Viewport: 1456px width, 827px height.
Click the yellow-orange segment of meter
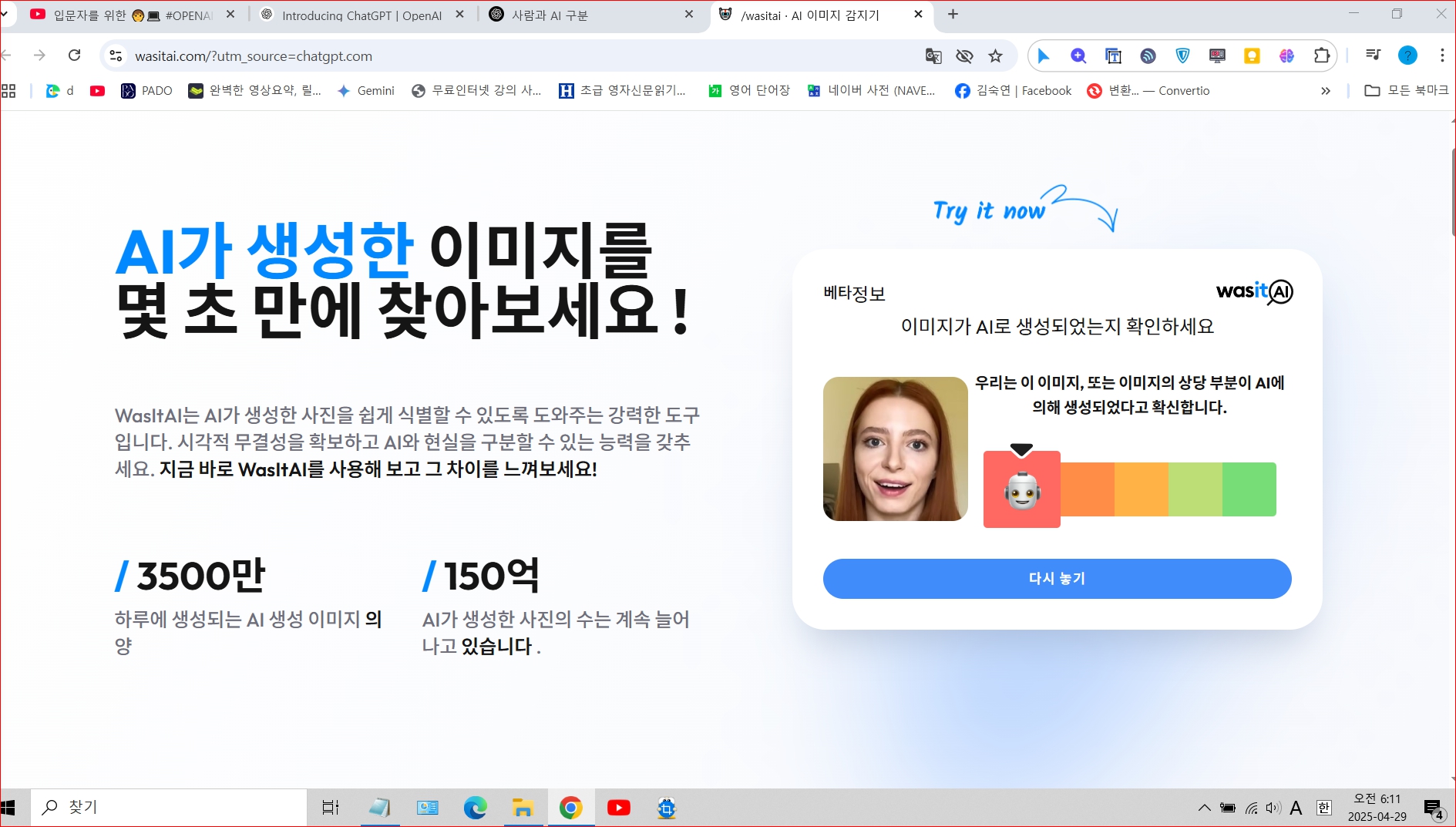coord(1142,489)
